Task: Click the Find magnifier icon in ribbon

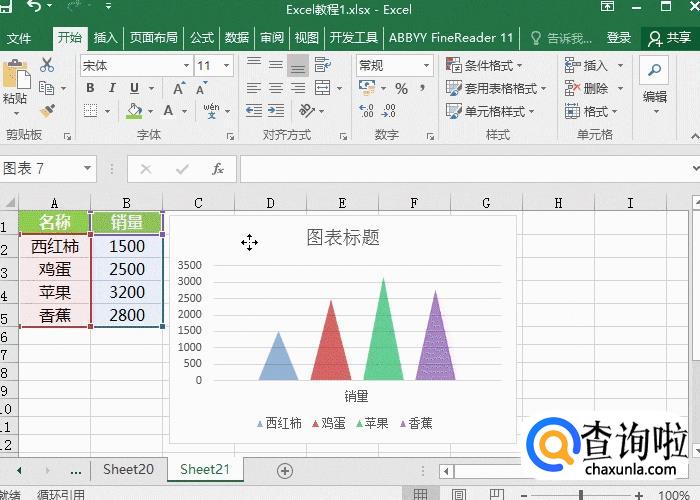Action: (x=654, y=70)
